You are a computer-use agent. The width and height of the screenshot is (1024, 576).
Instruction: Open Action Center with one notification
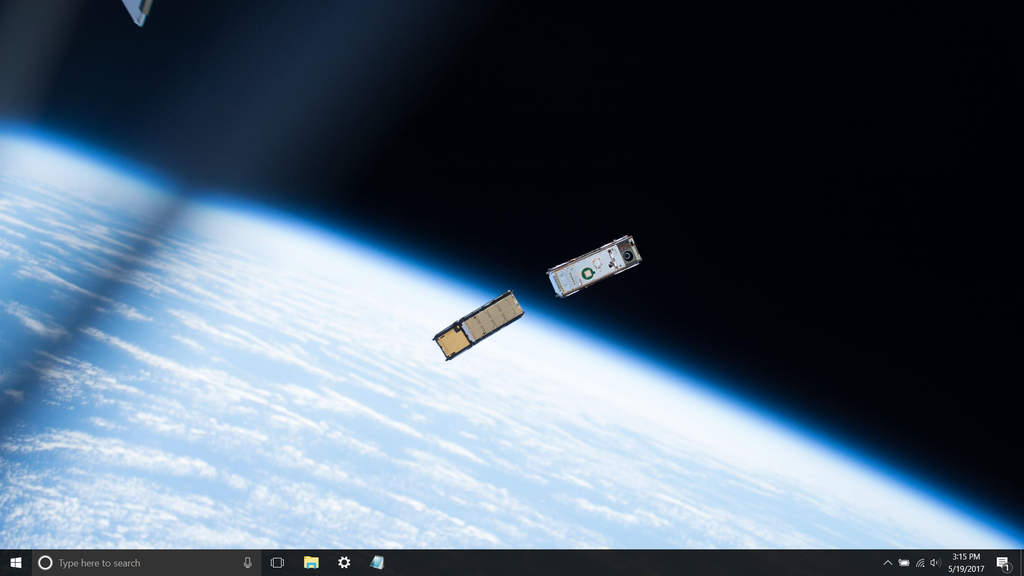coord(1003,563)
